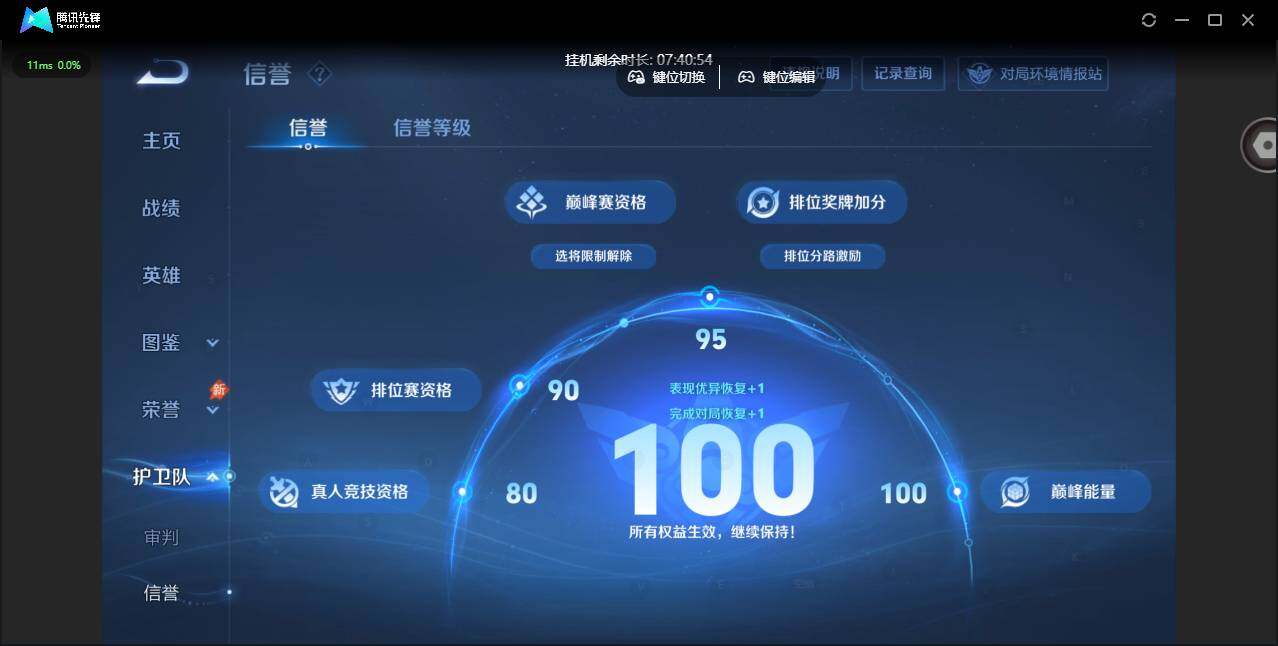Image resolution: width=1278 pixels, height=646 pixels.
Task: Click the 记录查询 button
Action: (x=903, y=74)
